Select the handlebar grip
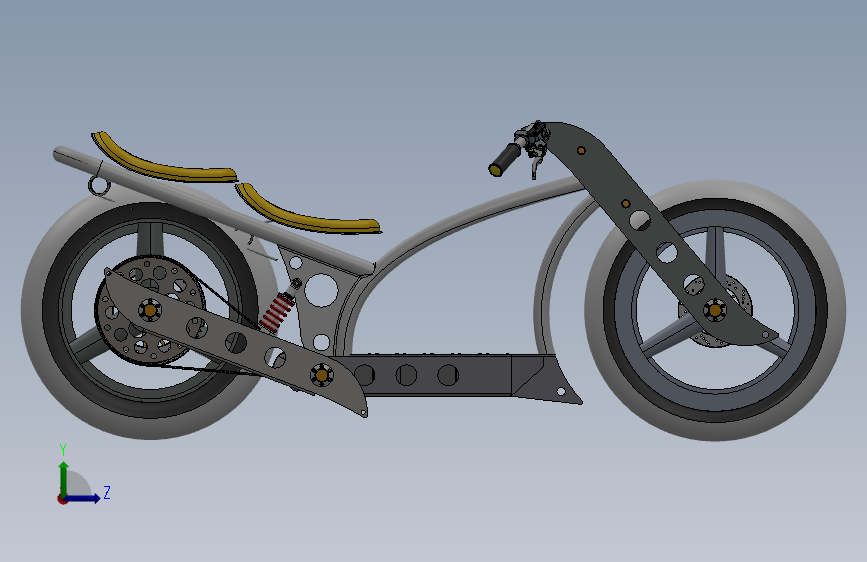867x562 pixels. coord(504,160)
